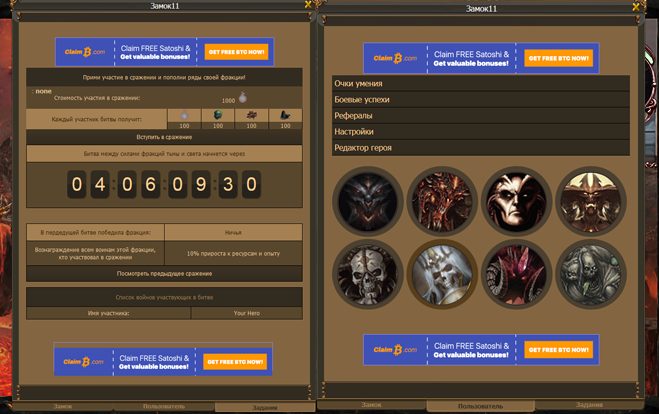Pick the third hero portrait in the top row
659x414 pixels.
(x=516, y=200)
